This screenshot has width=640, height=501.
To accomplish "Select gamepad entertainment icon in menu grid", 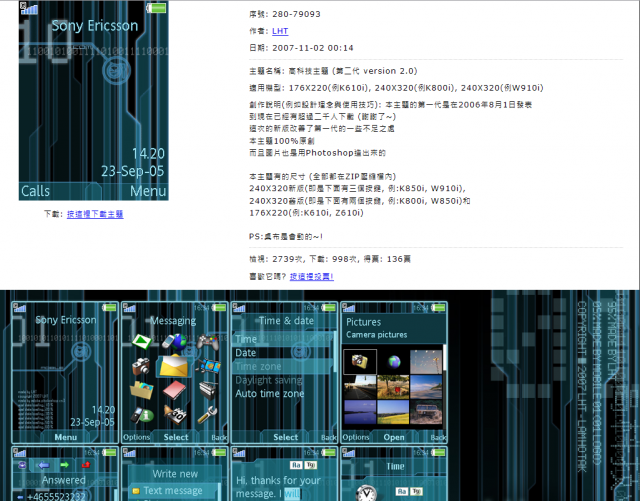I will (208, 341).
